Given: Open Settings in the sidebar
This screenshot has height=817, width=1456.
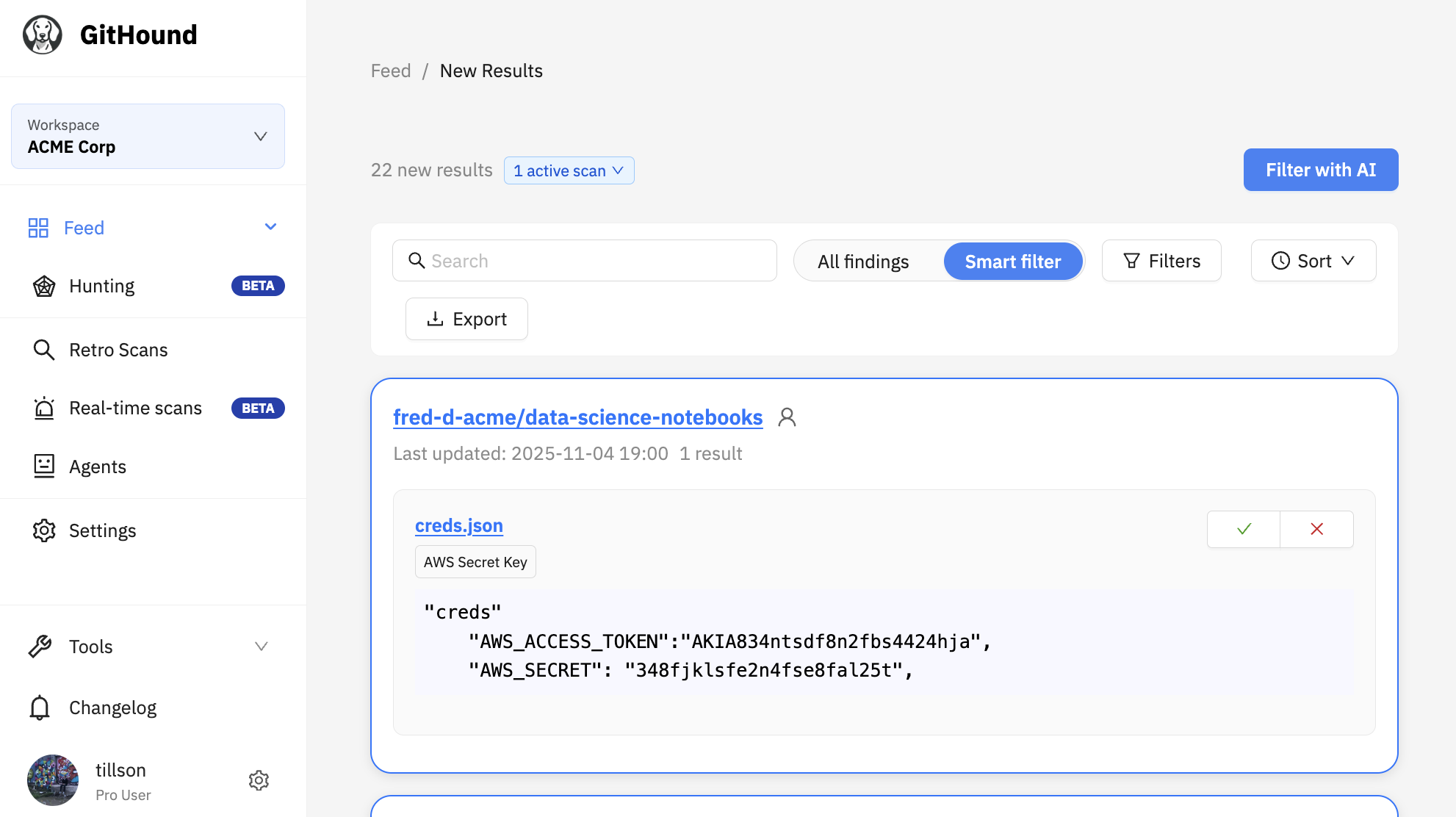Looking at the screenshot, I should pyautogui.click(x=102, y=530).
